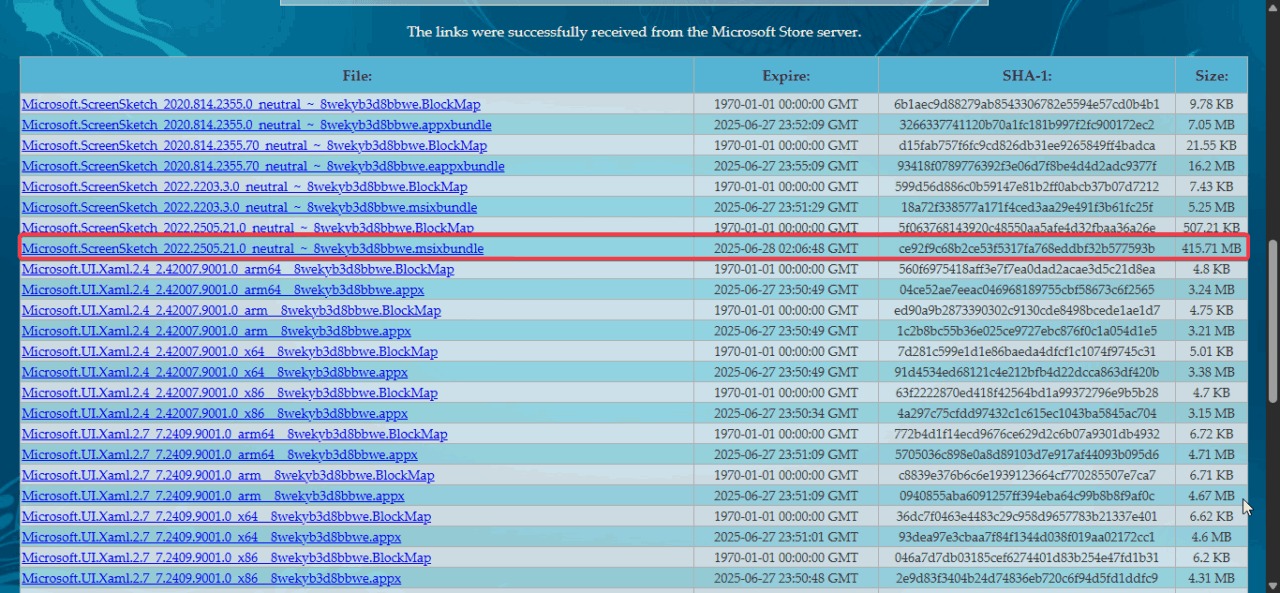Select the 3.38 MB size cell
1280x593 pixels.
click(x=1212, y=372)
